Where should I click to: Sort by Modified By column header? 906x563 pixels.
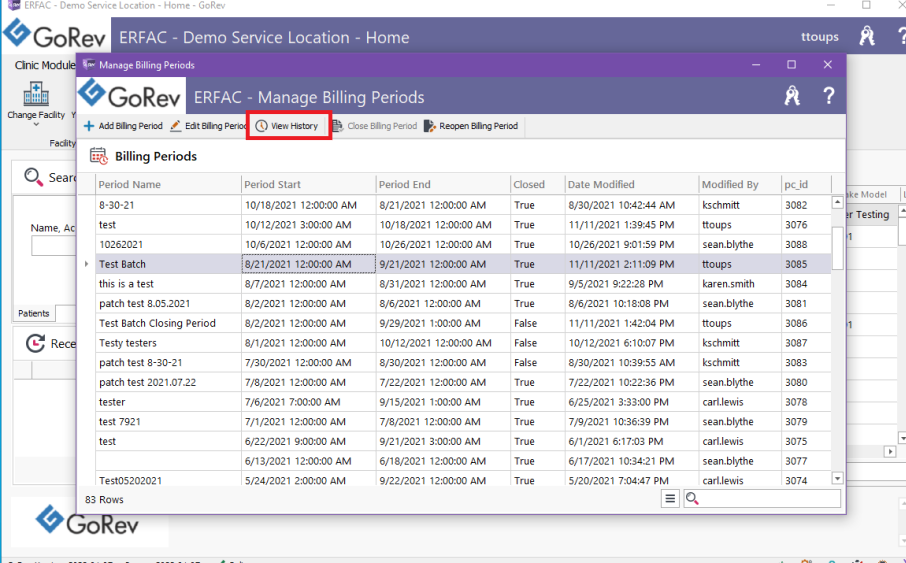(x=740, y=184)
